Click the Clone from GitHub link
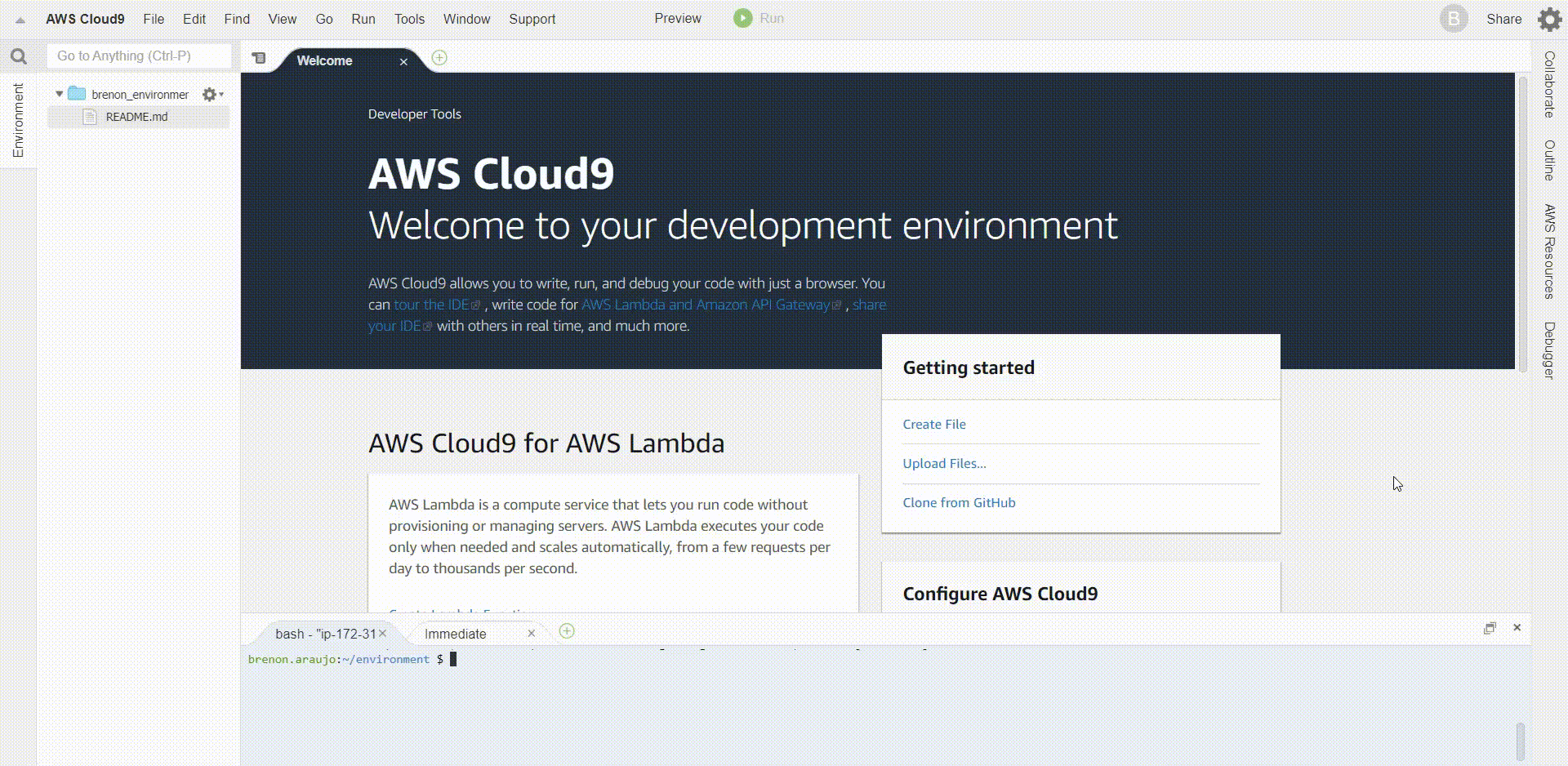The width and height of the screenshot is (1568, 766). (959, 503)
